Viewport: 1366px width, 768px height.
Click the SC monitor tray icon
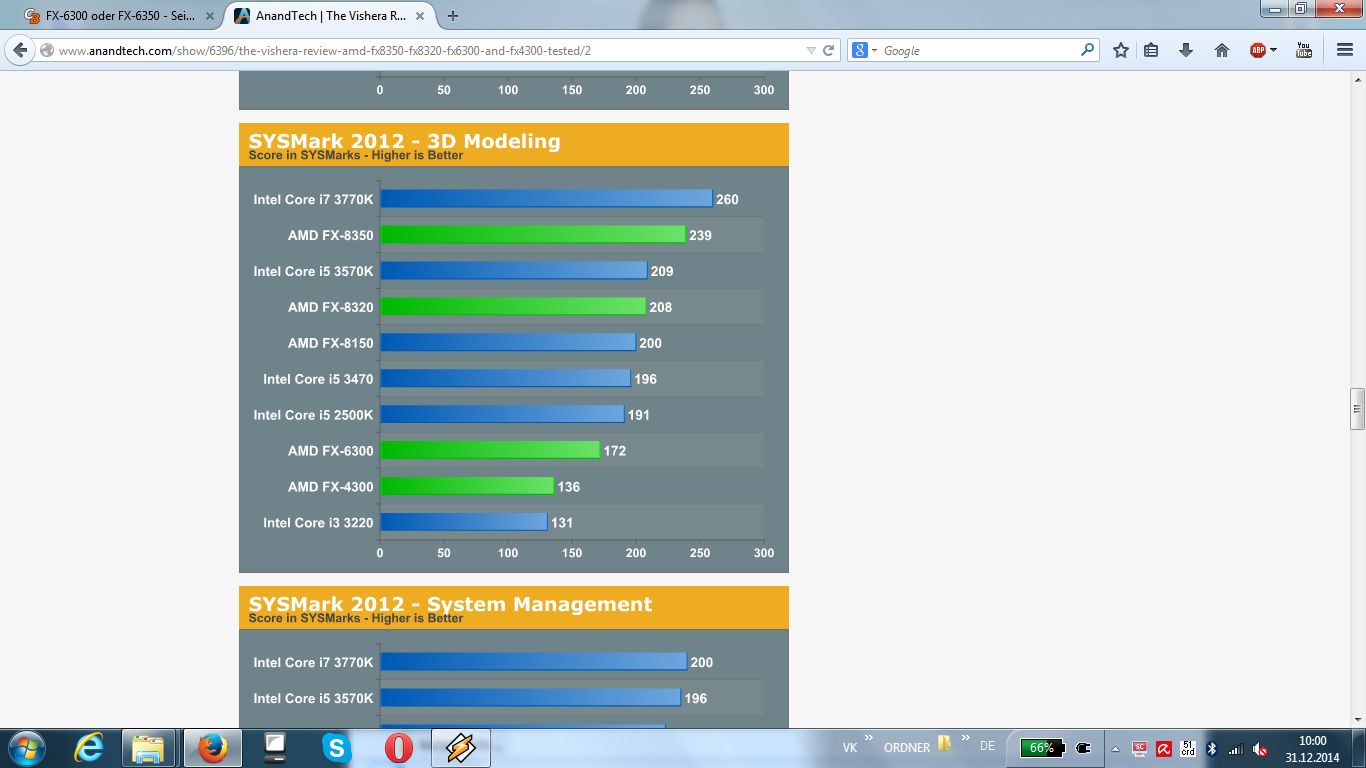point(1140,748)
